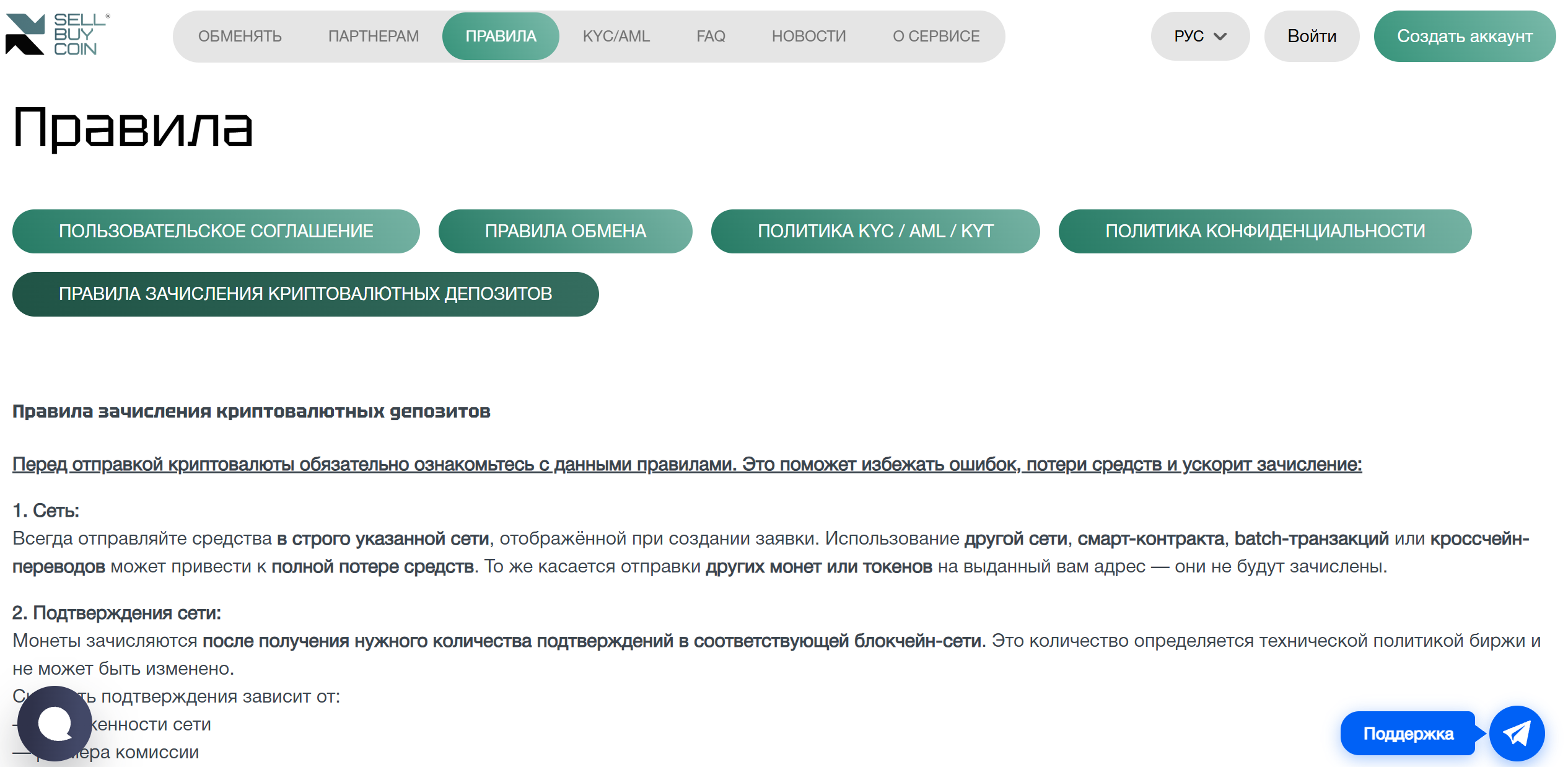
Task: Click bold text 'batch-транзакций'
Action: coord(1312,538)
